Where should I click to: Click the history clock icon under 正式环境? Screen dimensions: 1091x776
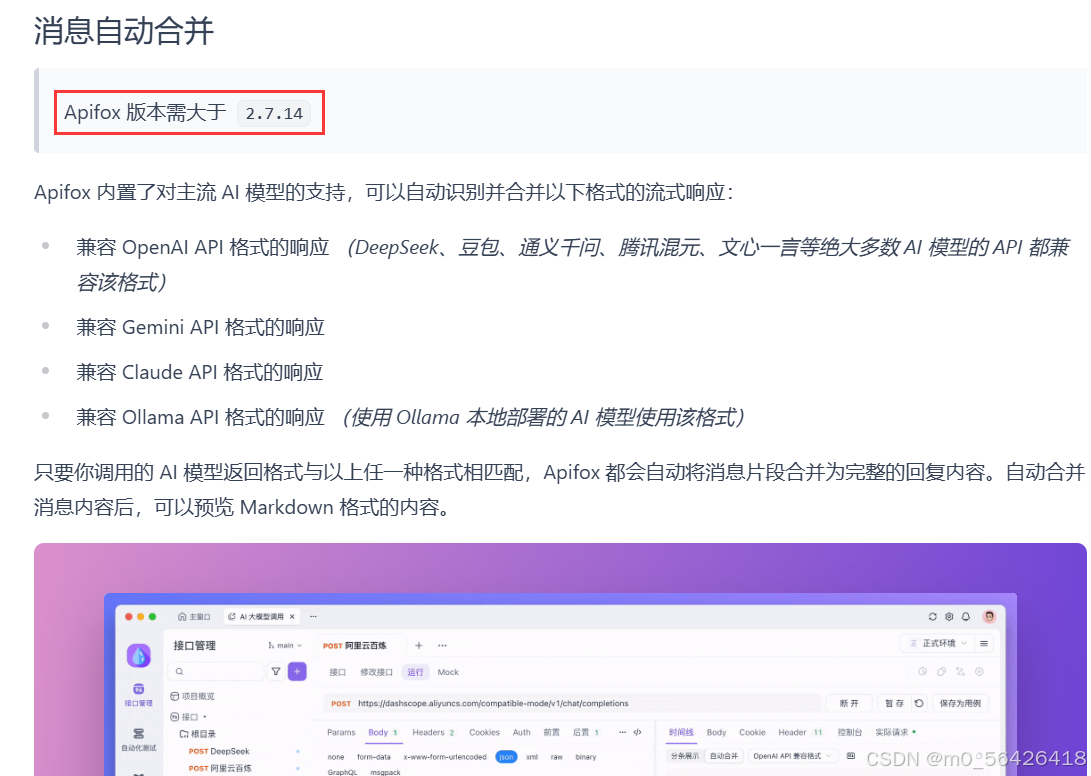923,672
